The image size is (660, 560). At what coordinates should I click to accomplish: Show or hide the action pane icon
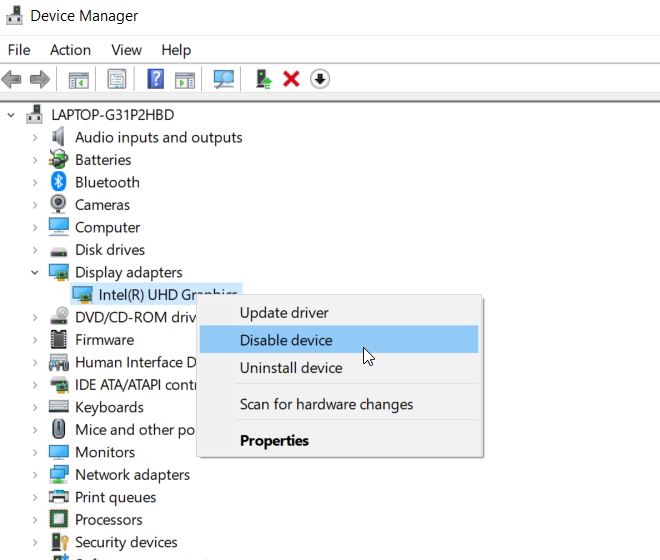[185, 80]
